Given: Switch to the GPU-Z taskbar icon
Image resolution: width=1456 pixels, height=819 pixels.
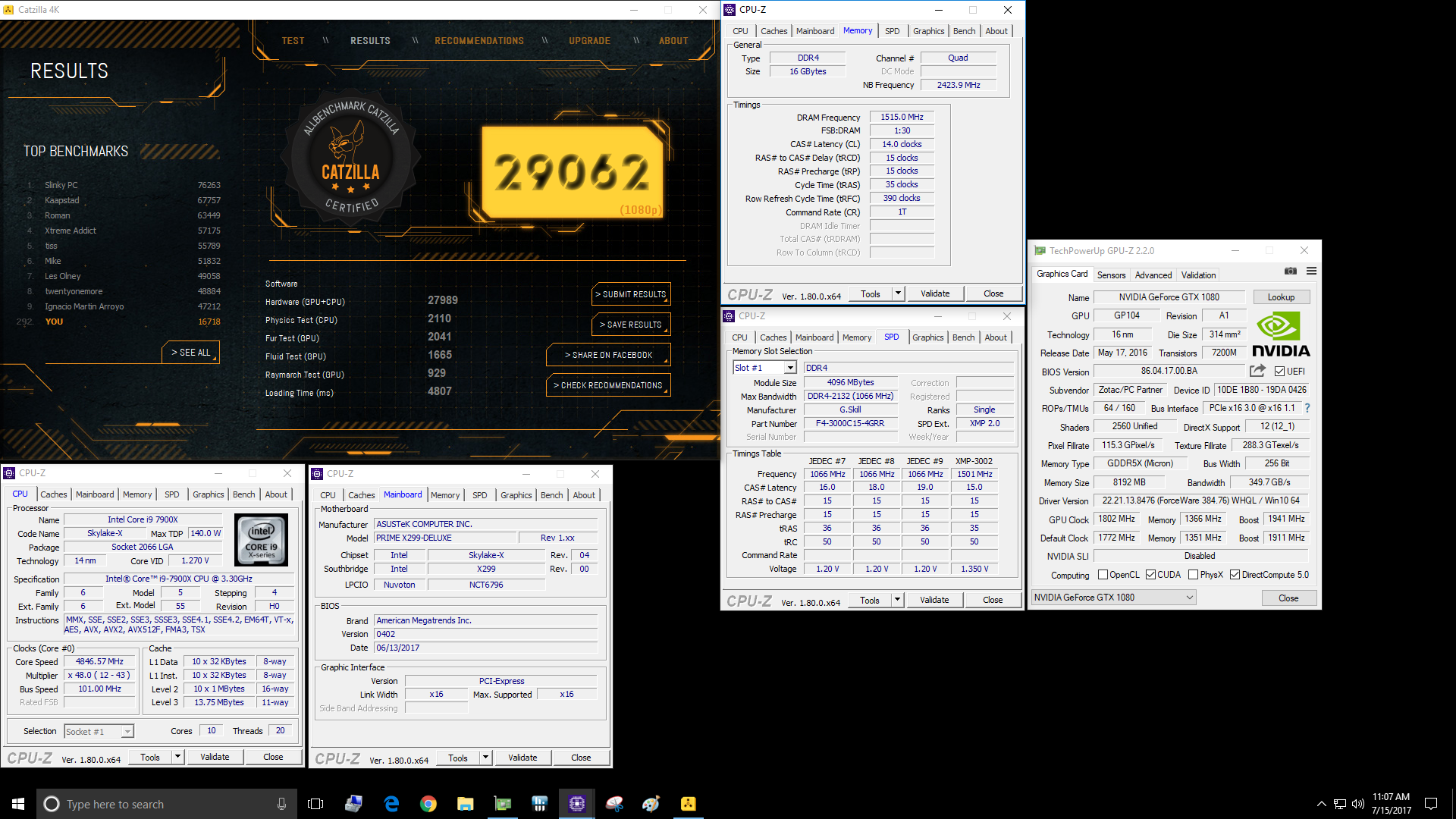Looking at the screenshot, I should click(x=503, y=804).
